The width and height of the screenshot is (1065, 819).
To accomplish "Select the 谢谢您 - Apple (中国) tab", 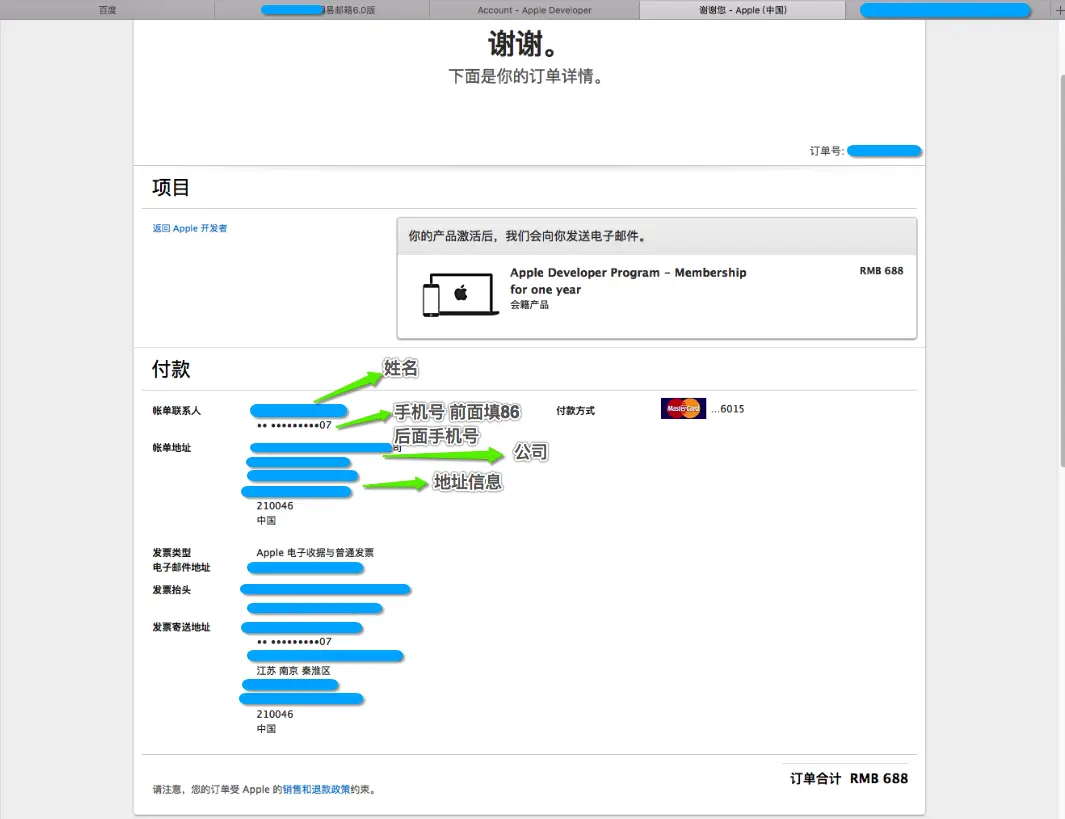I will click(742, 10).
